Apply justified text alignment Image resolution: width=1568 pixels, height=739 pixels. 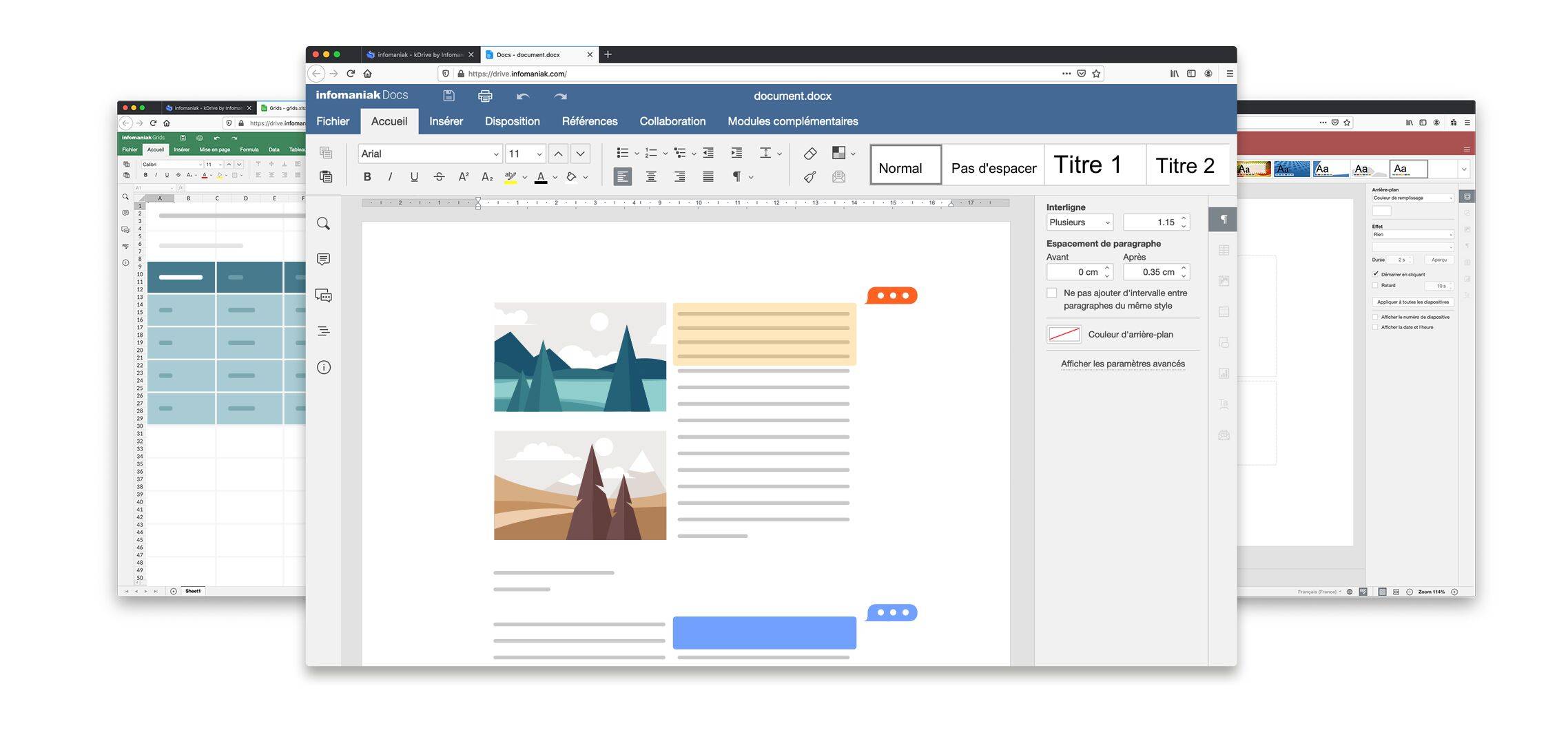708,176
